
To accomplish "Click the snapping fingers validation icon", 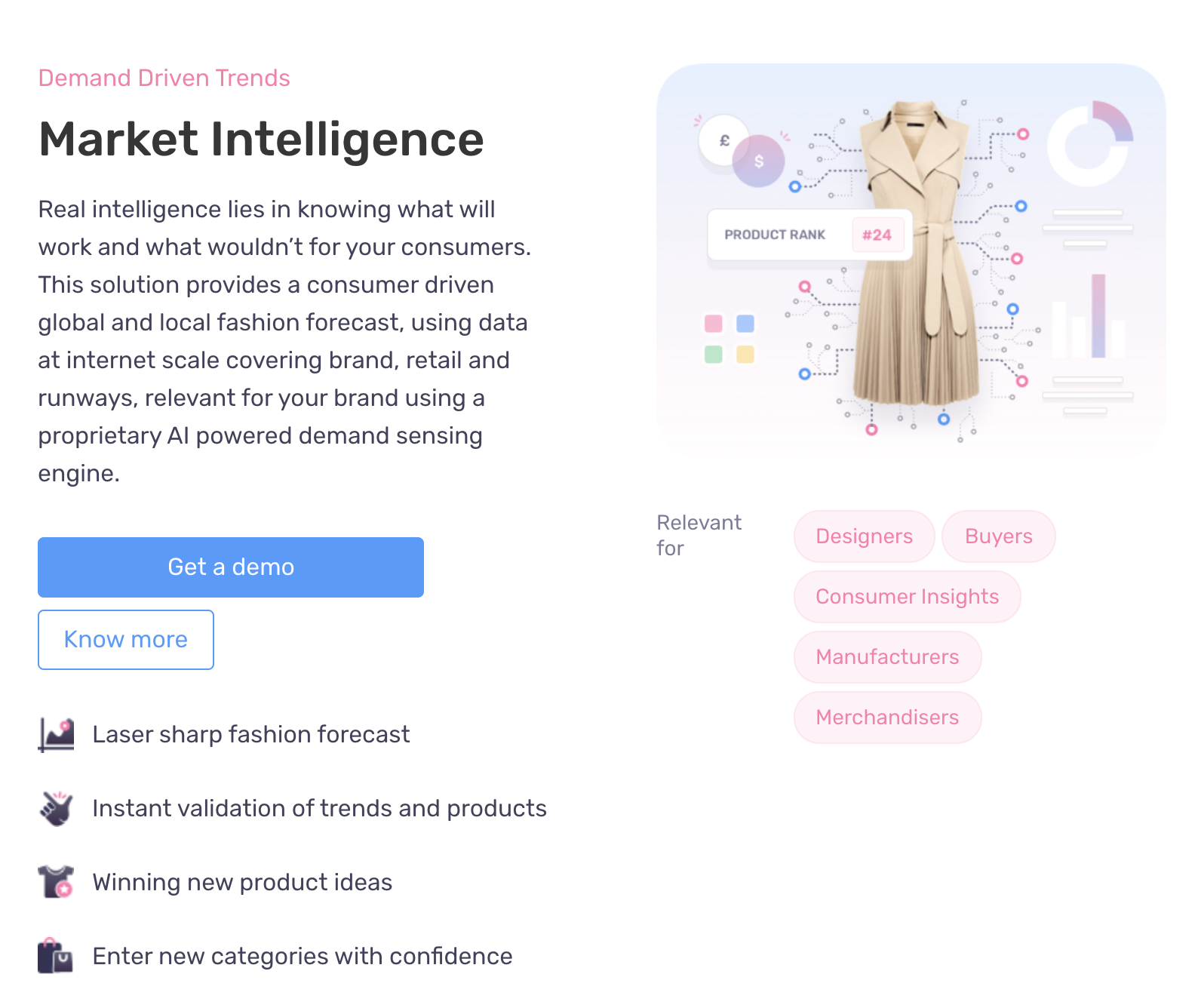I will click(x=56, y=809).
